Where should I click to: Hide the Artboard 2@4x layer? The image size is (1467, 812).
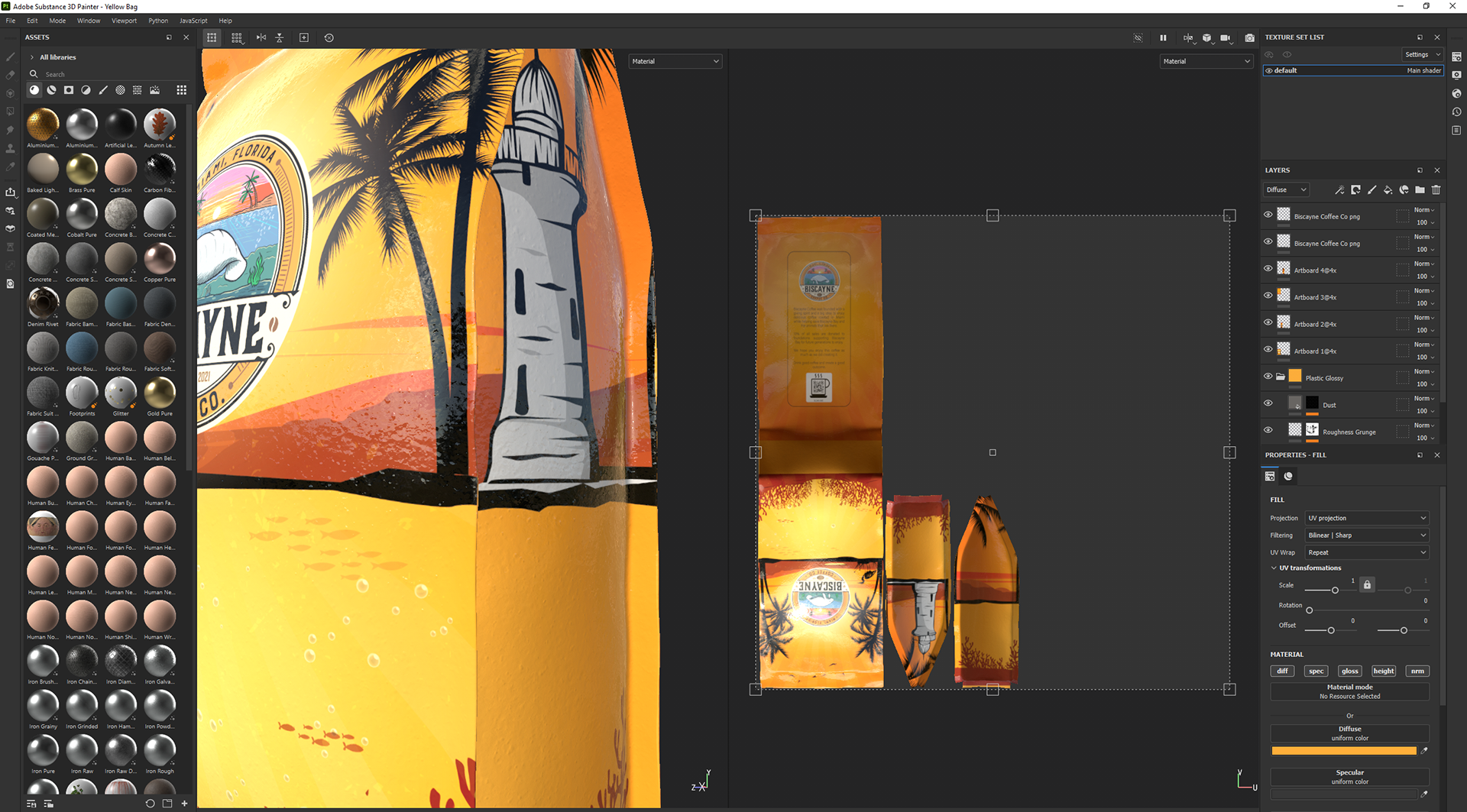pos(1268,322)
